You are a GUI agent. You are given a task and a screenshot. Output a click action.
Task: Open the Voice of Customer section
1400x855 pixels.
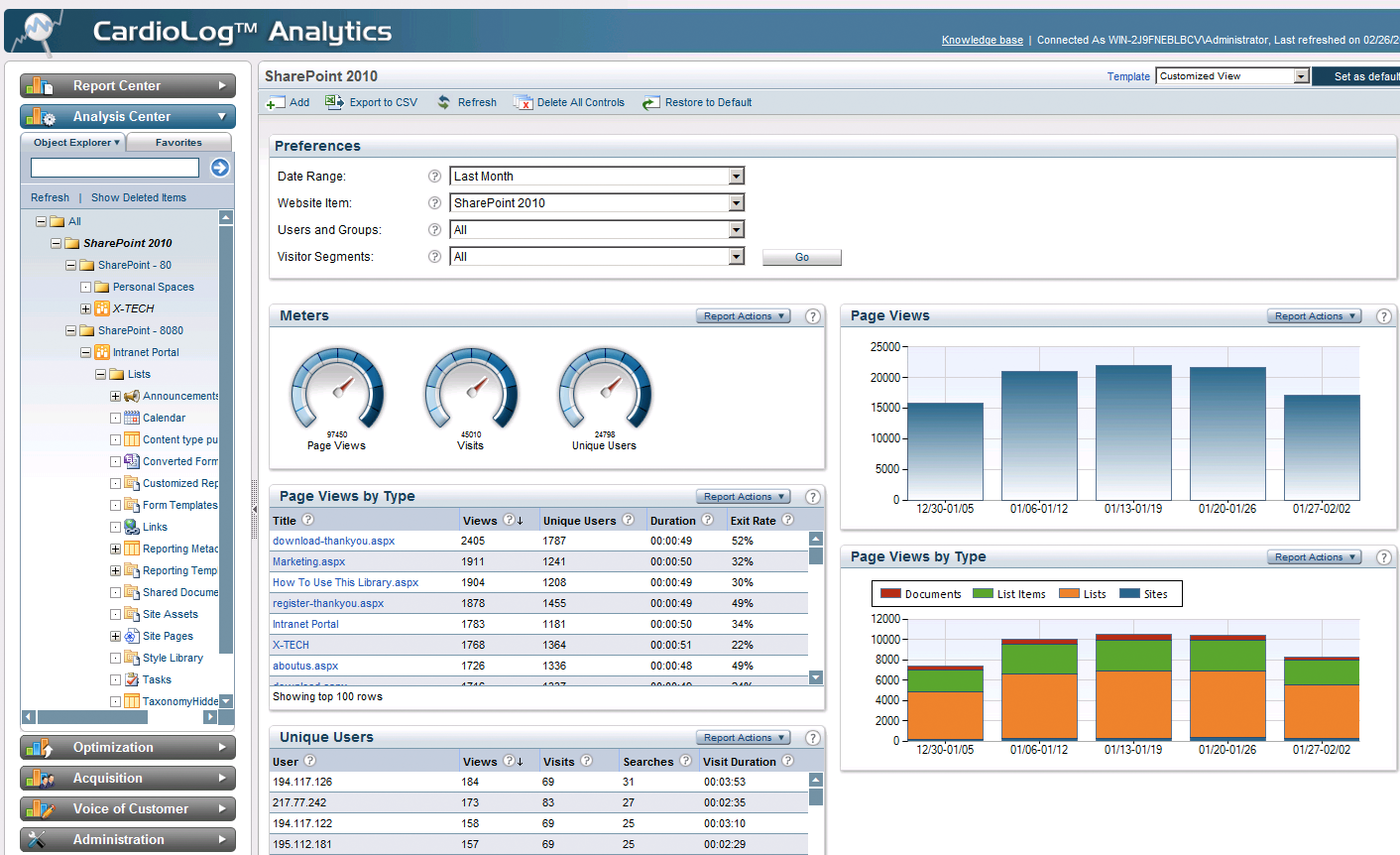(128, 808)
